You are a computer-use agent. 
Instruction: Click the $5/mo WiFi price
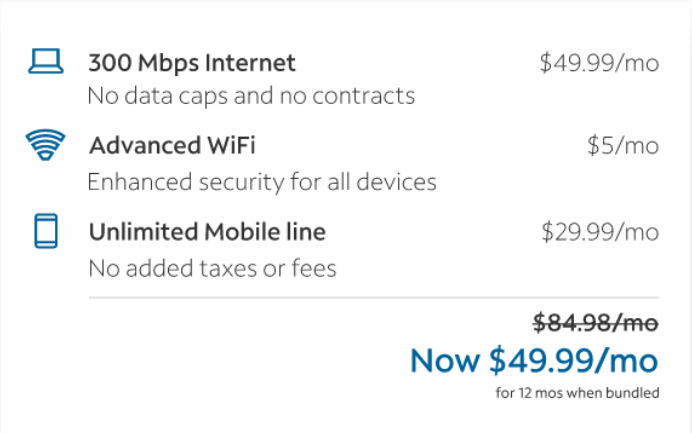tap(623, 146)
